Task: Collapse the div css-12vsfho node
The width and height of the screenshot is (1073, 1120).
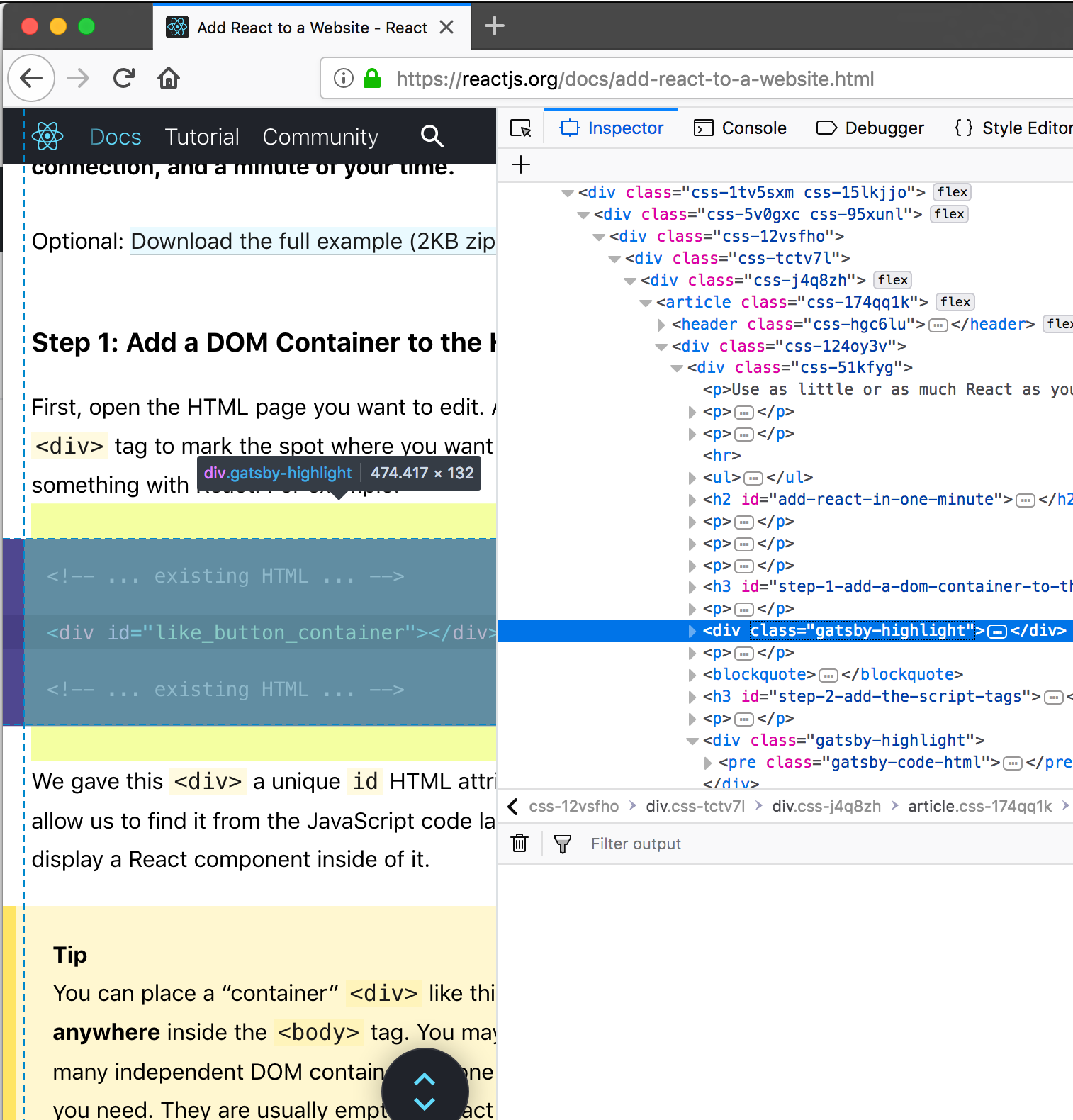Action: [598, 237]
